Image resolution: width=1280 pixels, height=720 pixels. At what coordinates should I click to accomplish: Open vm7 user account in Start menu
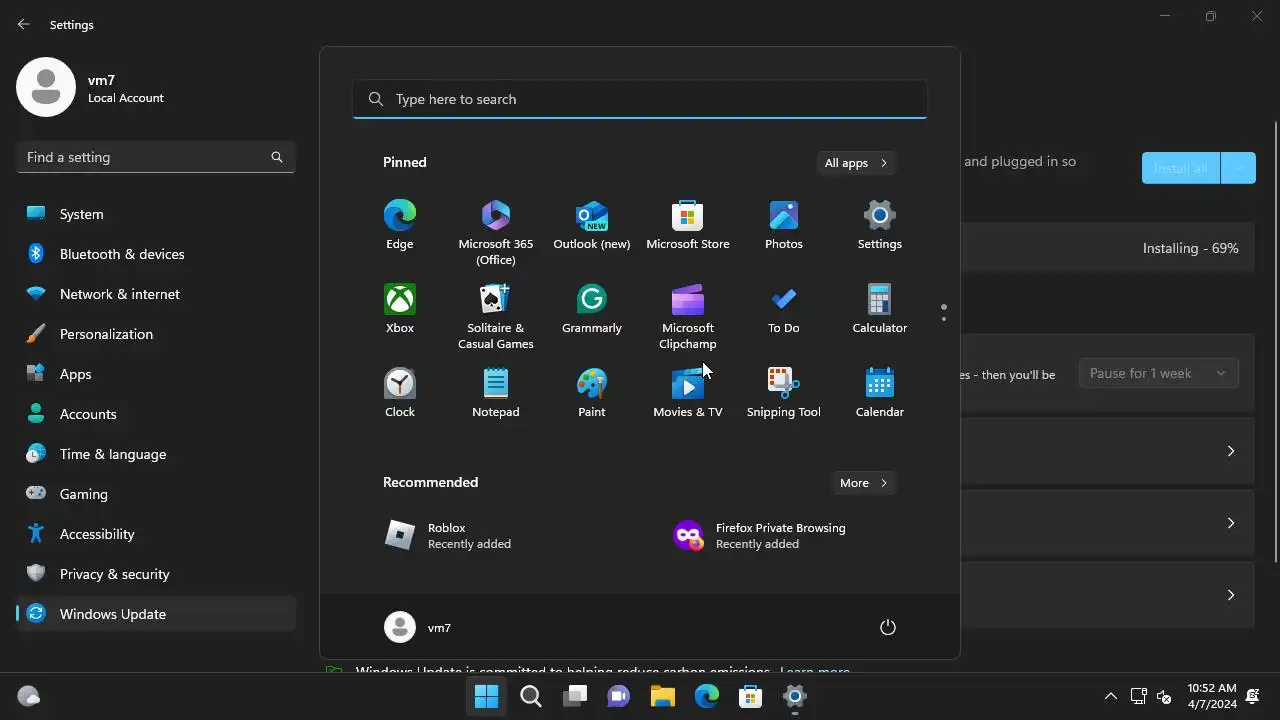coord(418,627)
